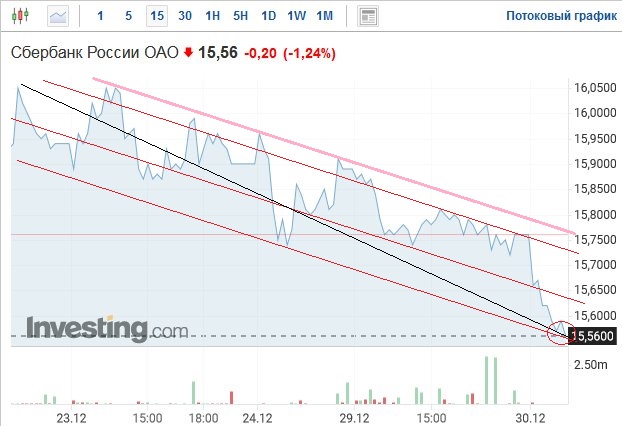Open the Потоковый график link
The image size is (622, 426).
[562, 16]
